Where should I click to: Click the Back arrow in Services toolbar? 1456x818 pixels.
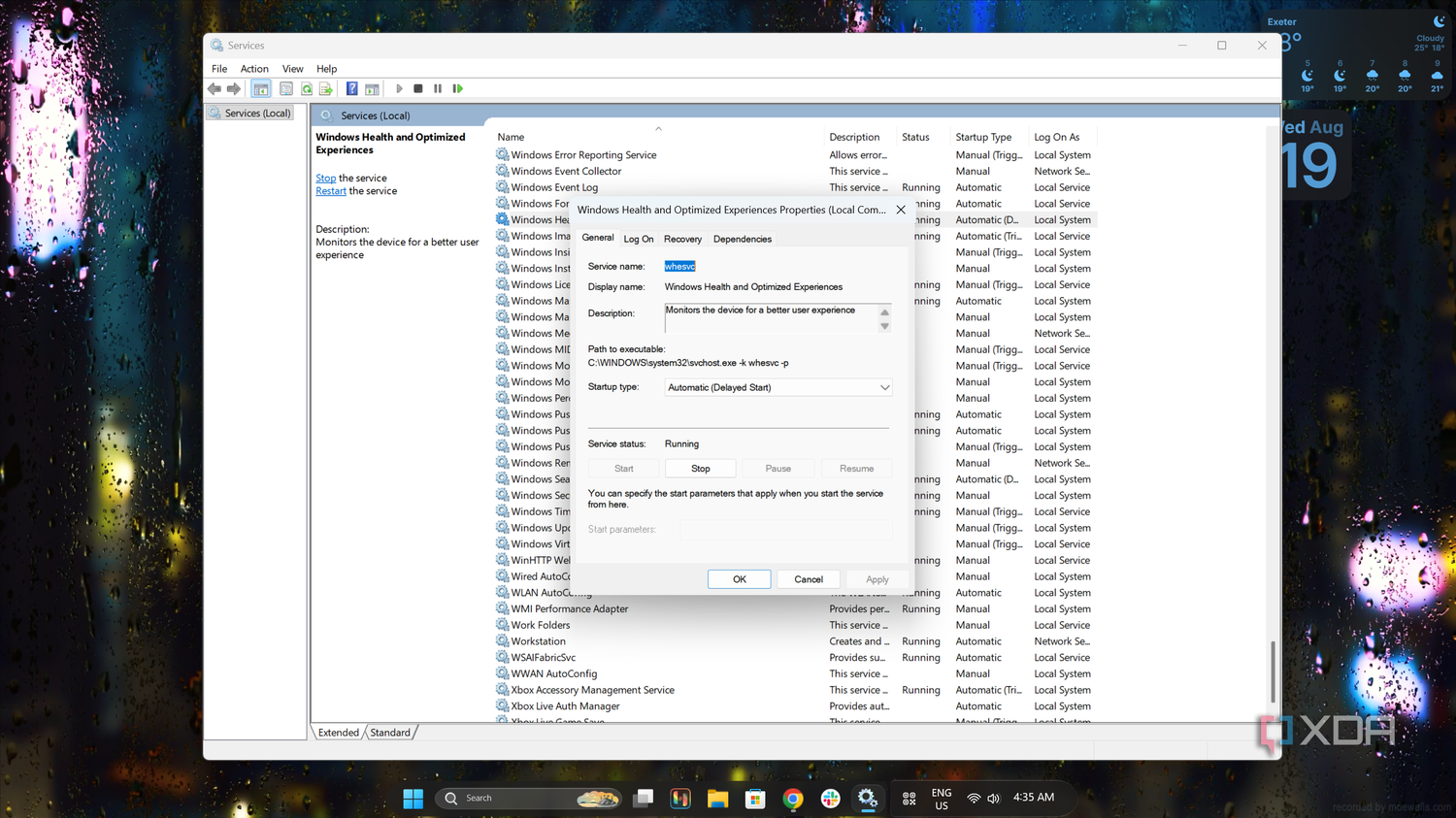coord(215,89)
